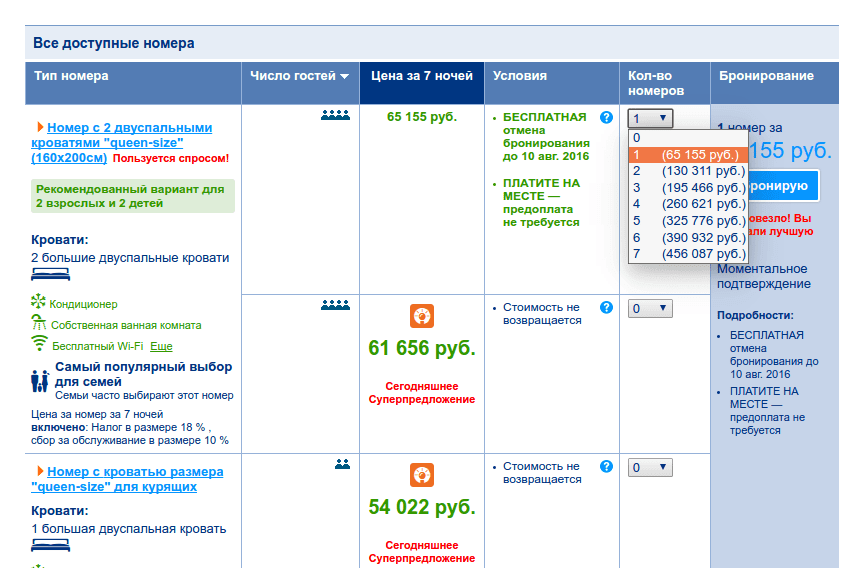Click the four-guests occupancy icon in first row

[x=335, y=116]
